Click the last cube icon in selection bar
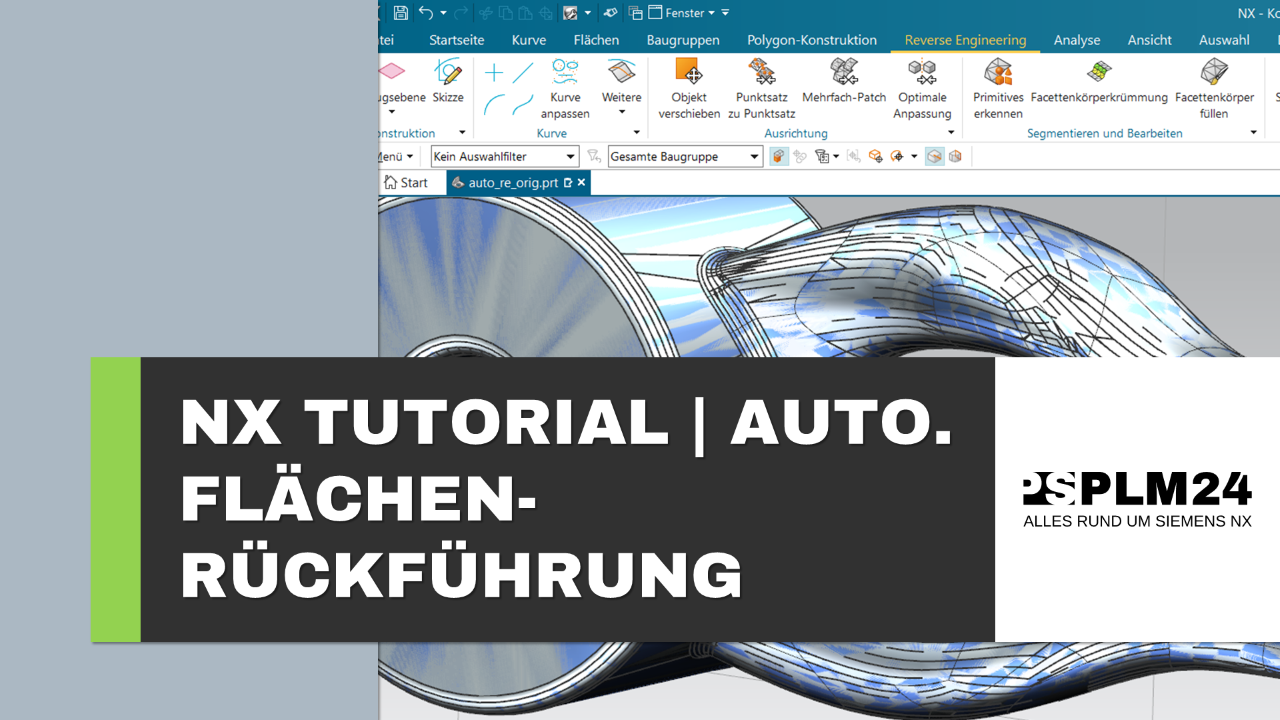The width and height of the screenshot is (1280, 720). (955, 156)
